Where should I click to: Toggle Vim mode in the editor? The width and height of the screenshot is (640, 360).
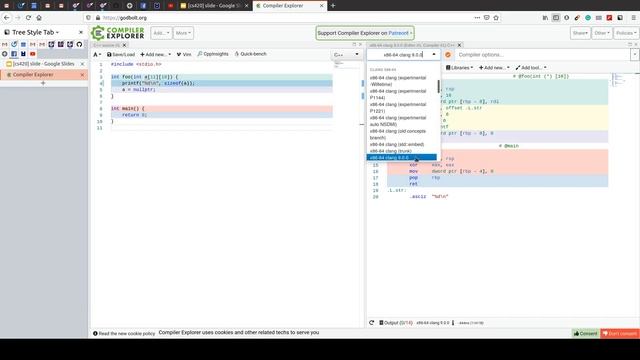pos(184,54)
